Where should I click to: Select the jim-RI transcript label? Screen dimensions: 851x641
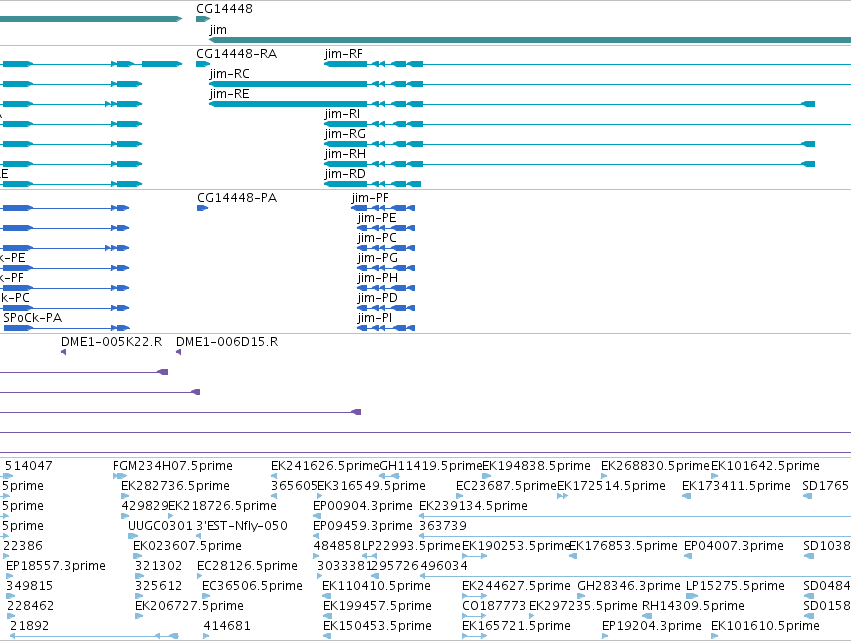[342, 114]
